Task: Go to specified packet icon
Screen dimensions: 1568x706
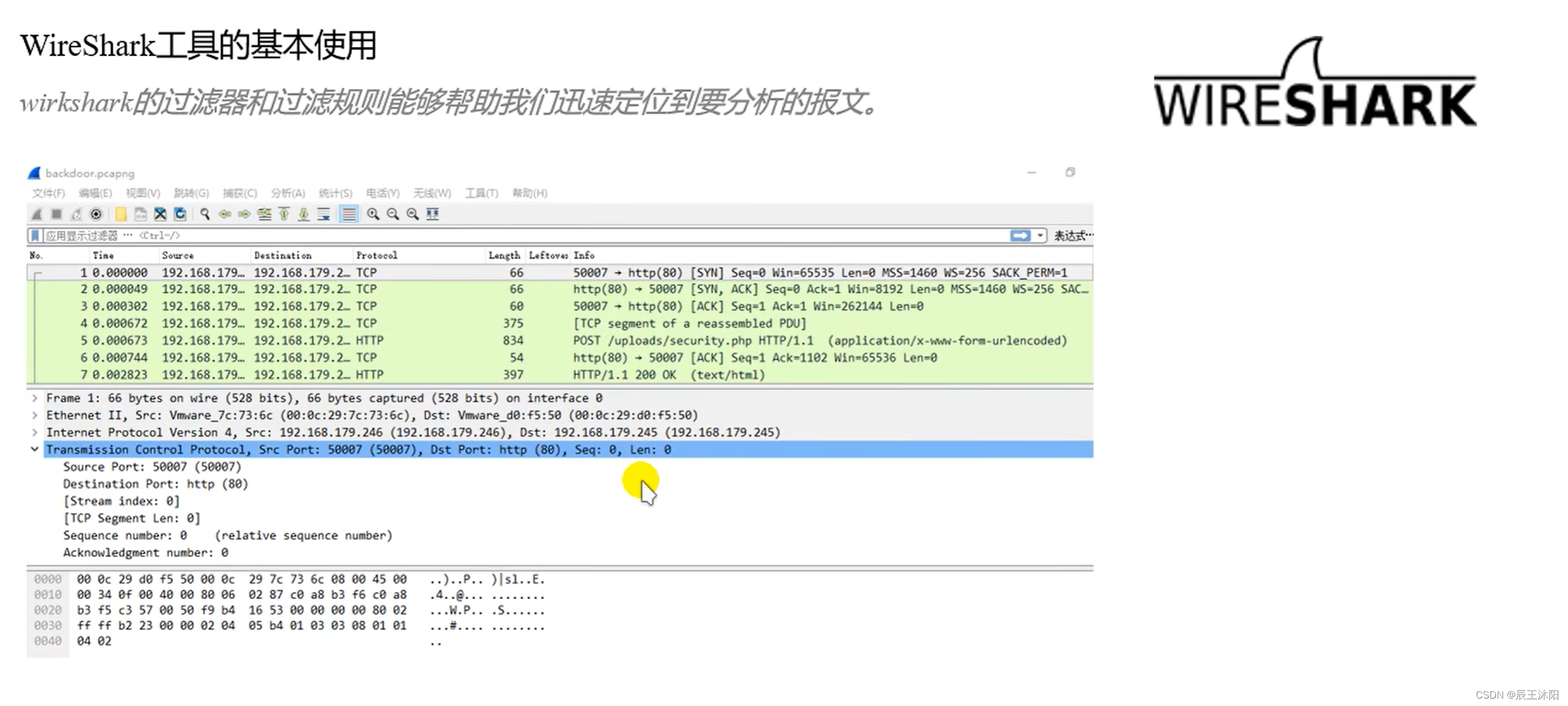Action: pos(264,214)
